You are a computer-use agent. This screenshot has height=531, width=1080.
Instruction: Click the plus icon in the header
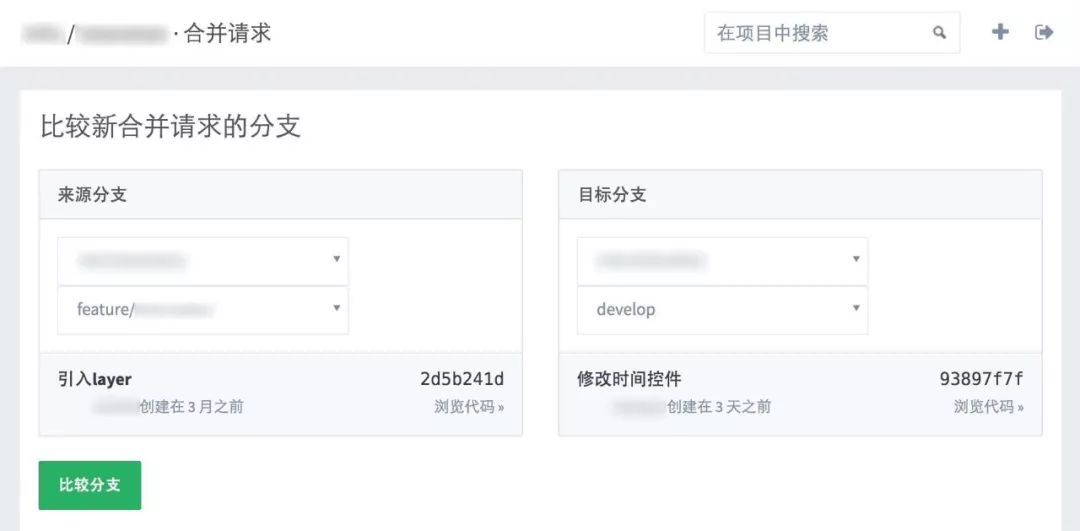point(1000,32)
